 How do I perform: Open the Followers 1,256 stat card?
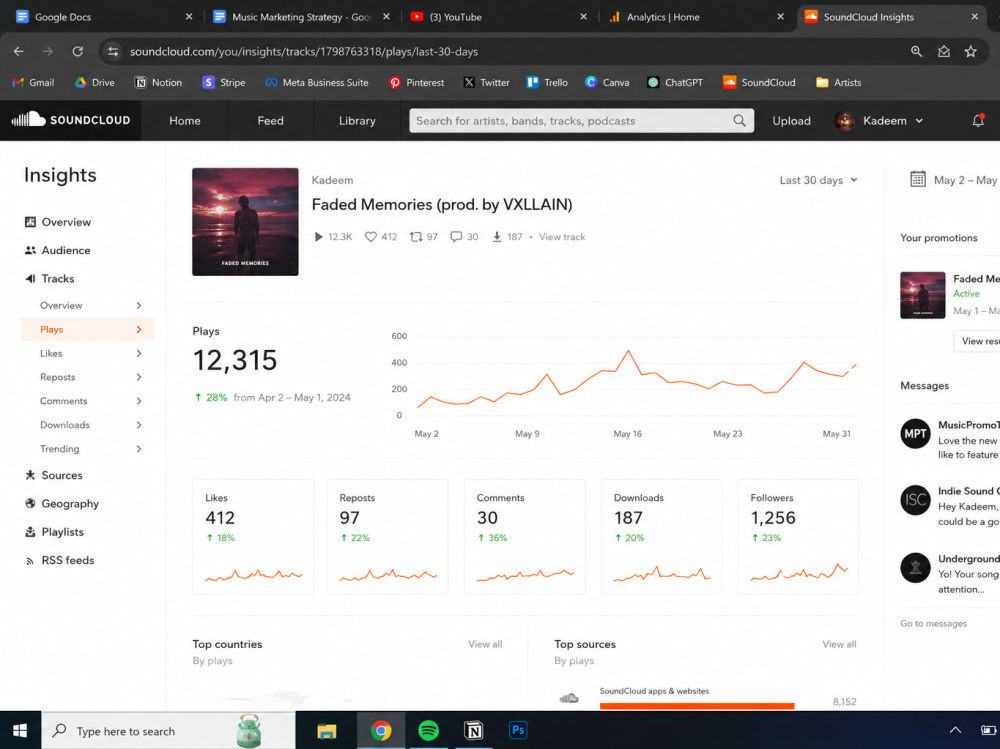click(798, 537)
